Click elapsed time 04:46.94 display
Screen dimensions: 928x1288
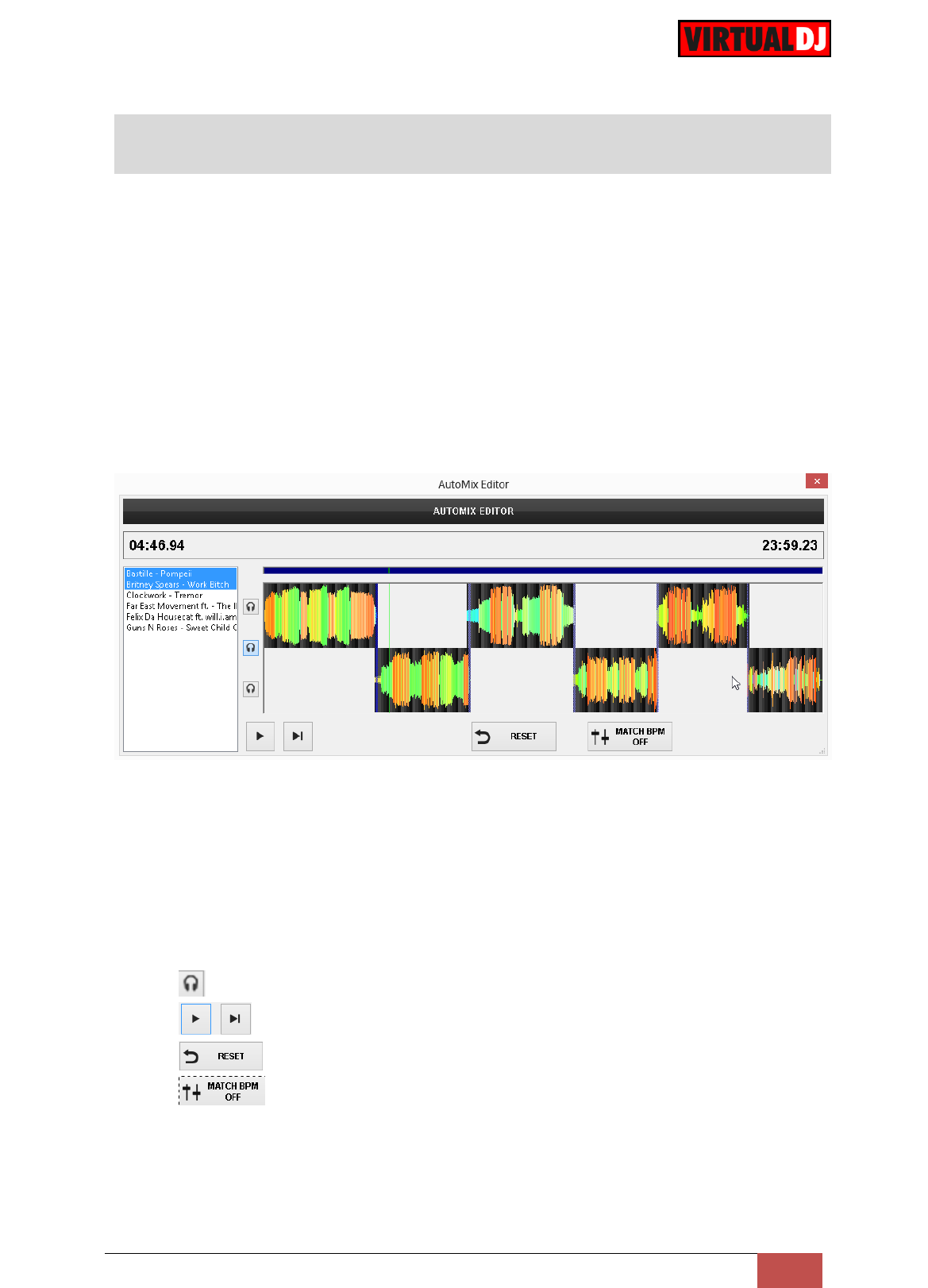coord(157,546)
